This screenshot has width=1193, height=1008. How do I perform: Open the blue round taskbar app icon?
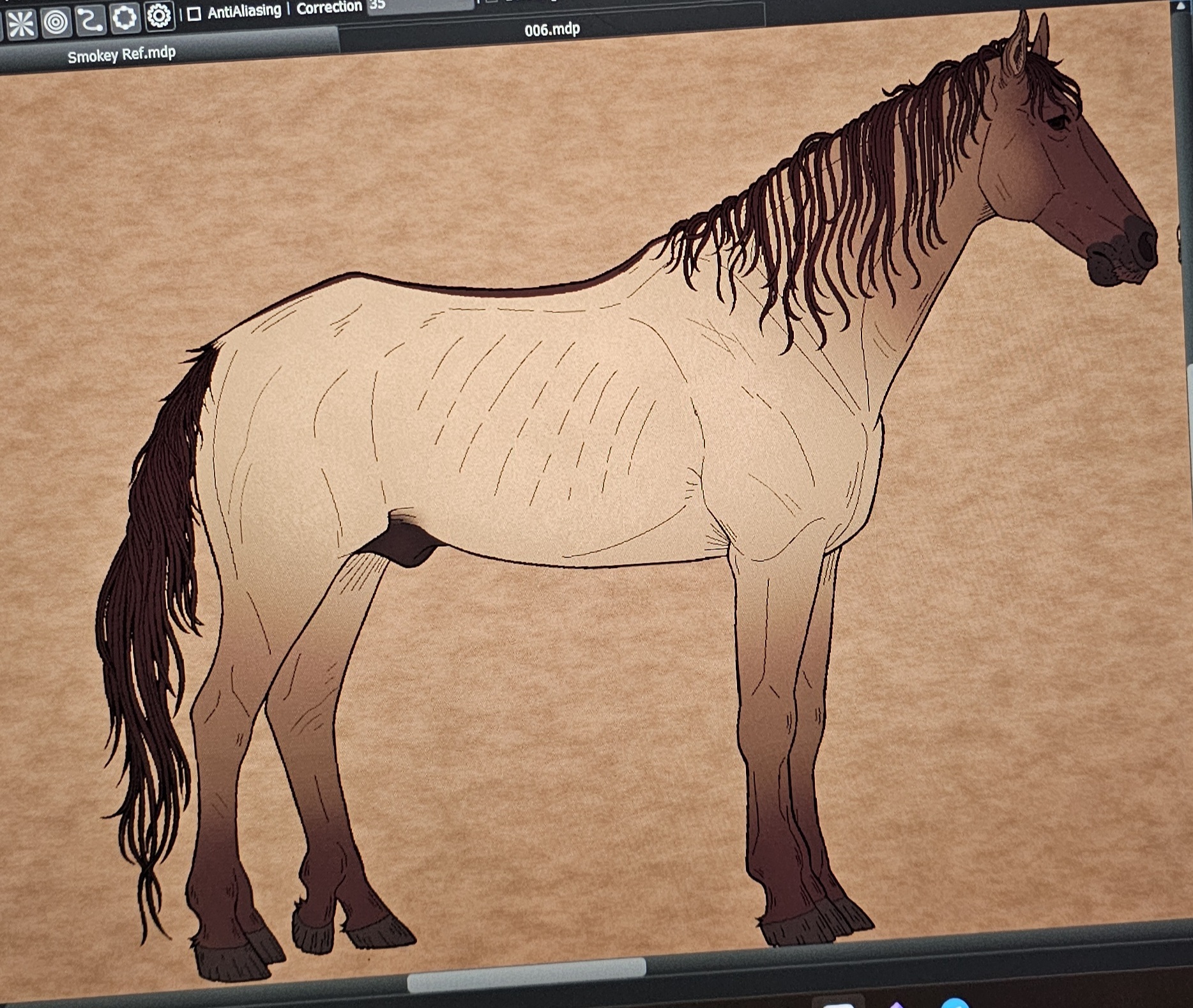[954, 1003]
